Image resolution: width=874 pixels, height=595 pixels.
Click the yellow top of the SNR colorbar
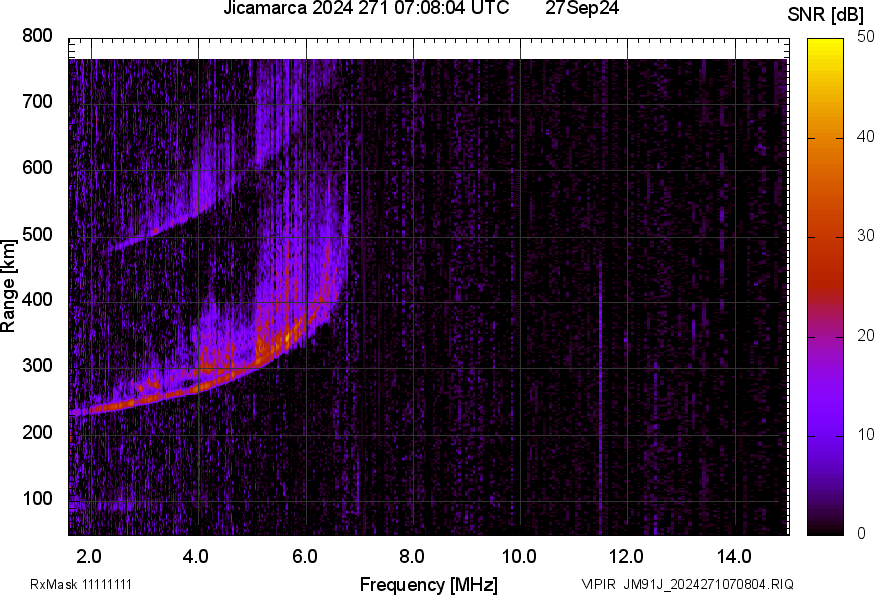[x=826, y=45]
